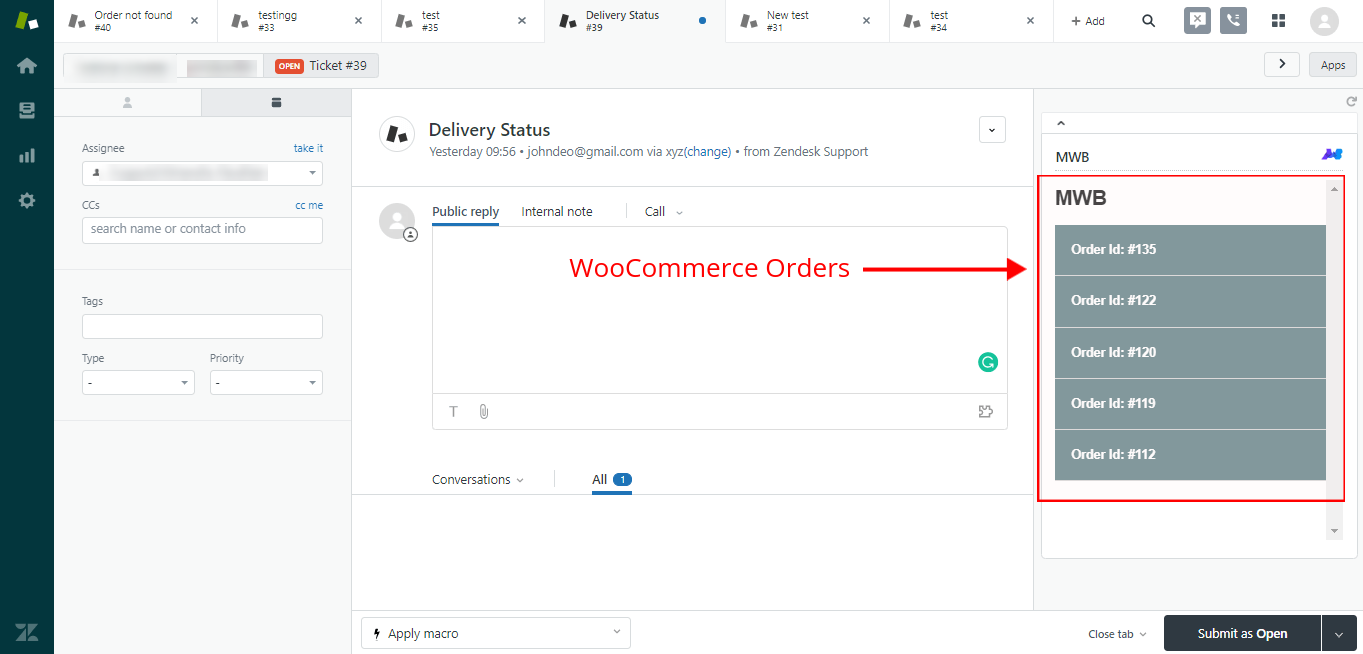Open the 'test #35' tab
The width and height of the screenshot is (1363, 654).
pyautogui.click(x=463, y=21)
